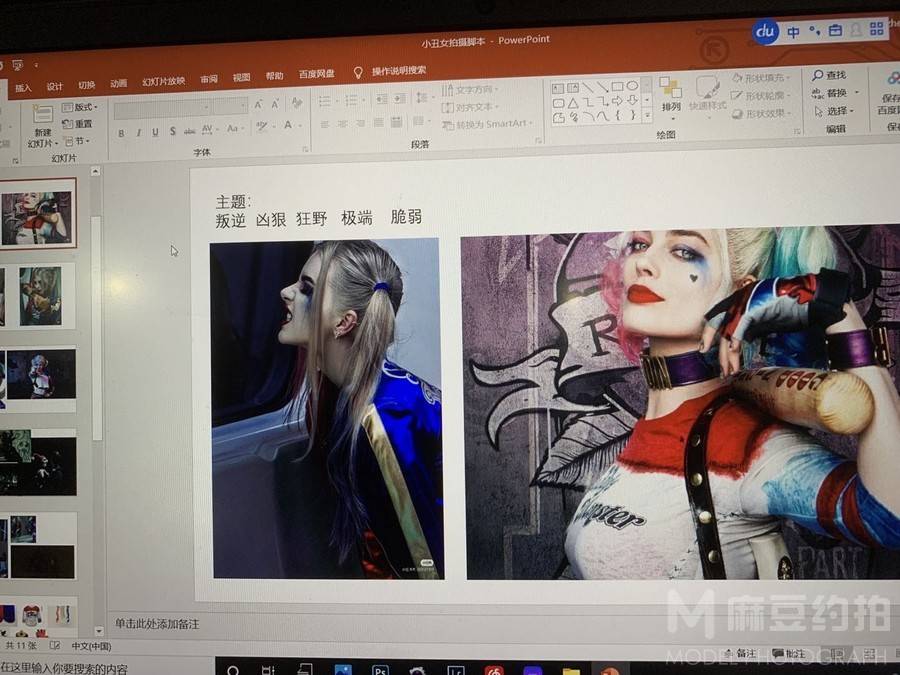The image size is (900, 675).
Task: Click the 重置 reset slide button
Action: coord(77,124)
